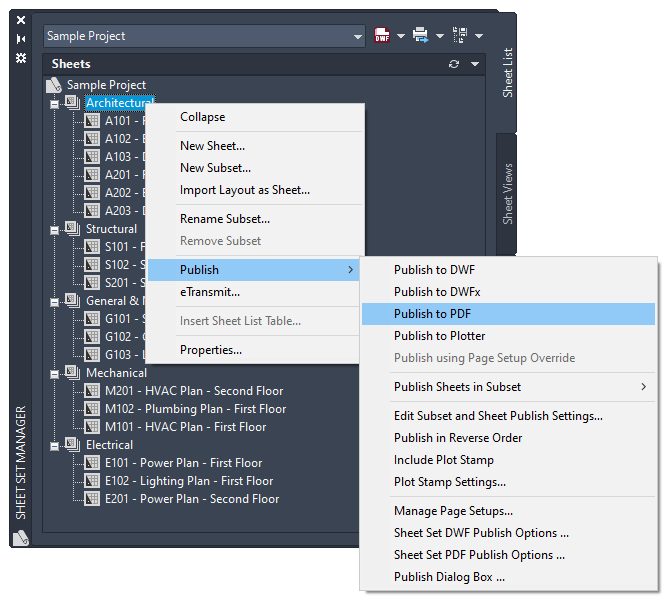Image resolution: width=670 pixels, height=601 pixels.
Task: Switch to the Sheet Views tab
Action: pos(507,193)
